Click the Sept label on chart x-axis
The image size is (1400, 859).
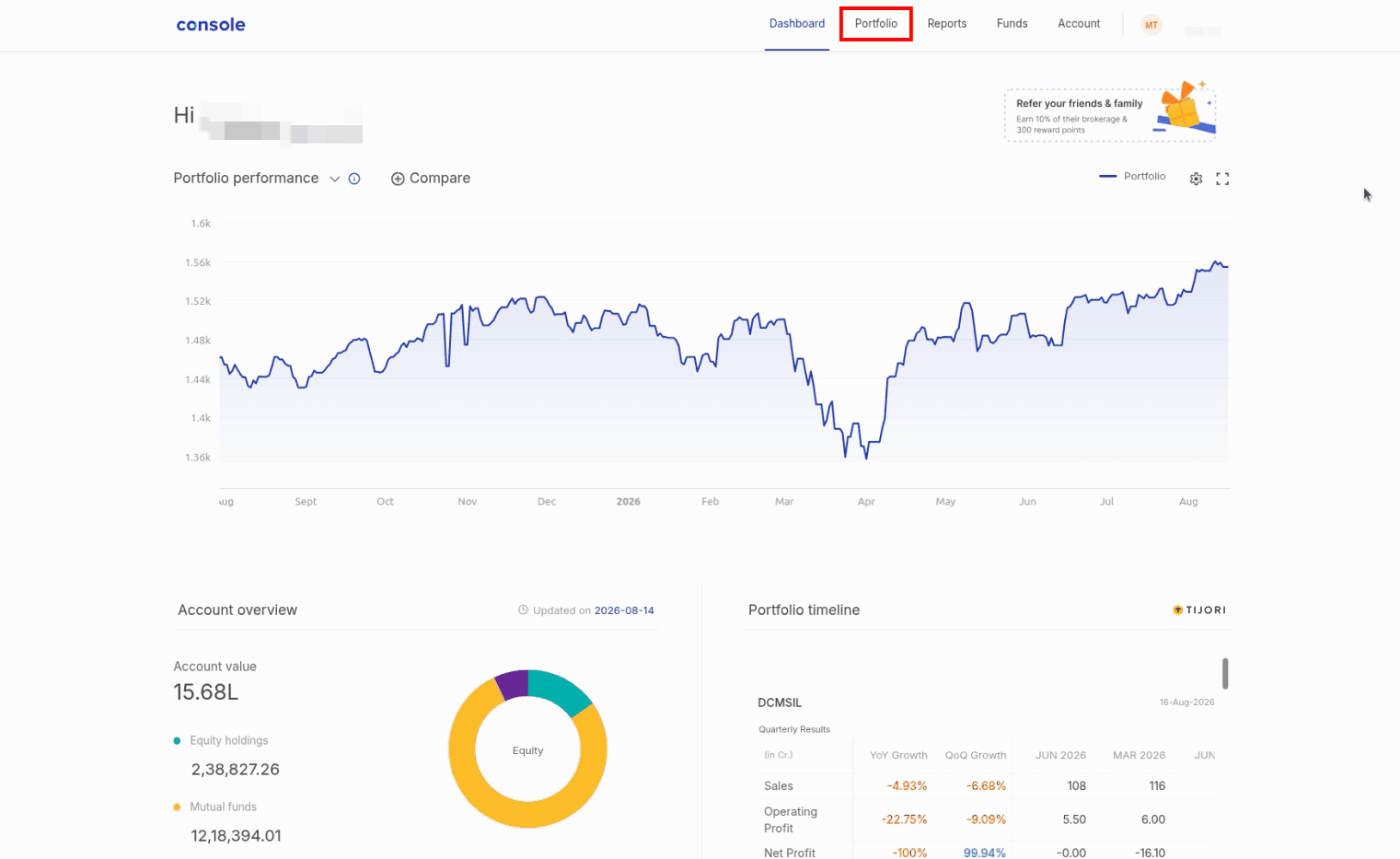306,502
